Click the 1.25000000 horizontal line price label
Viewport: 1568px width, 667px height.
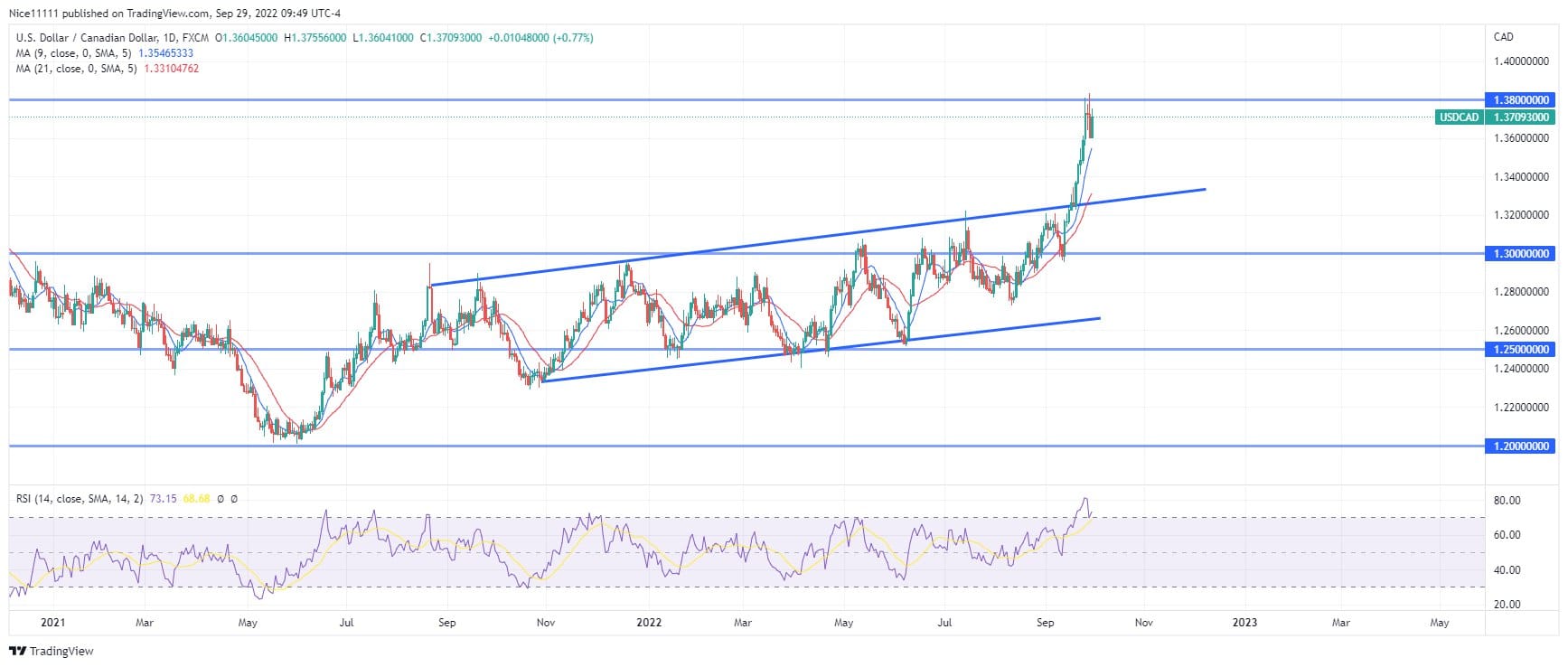(1521, 350)
